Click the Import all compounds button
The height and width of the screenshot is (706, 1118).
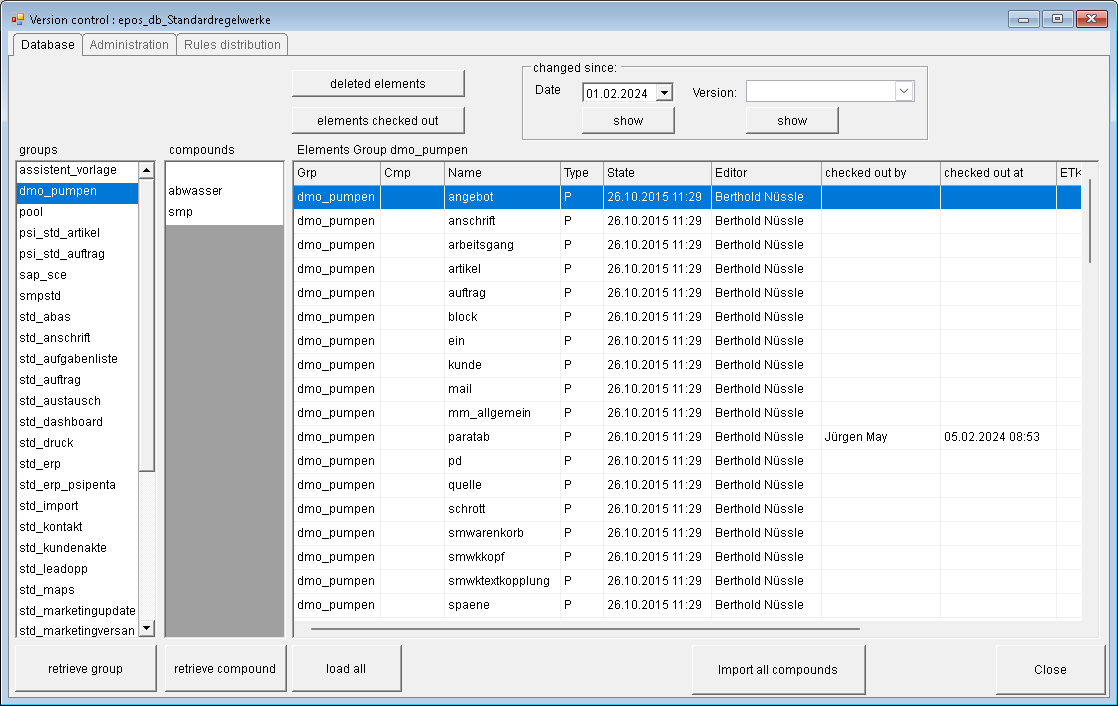coord(778,669)
